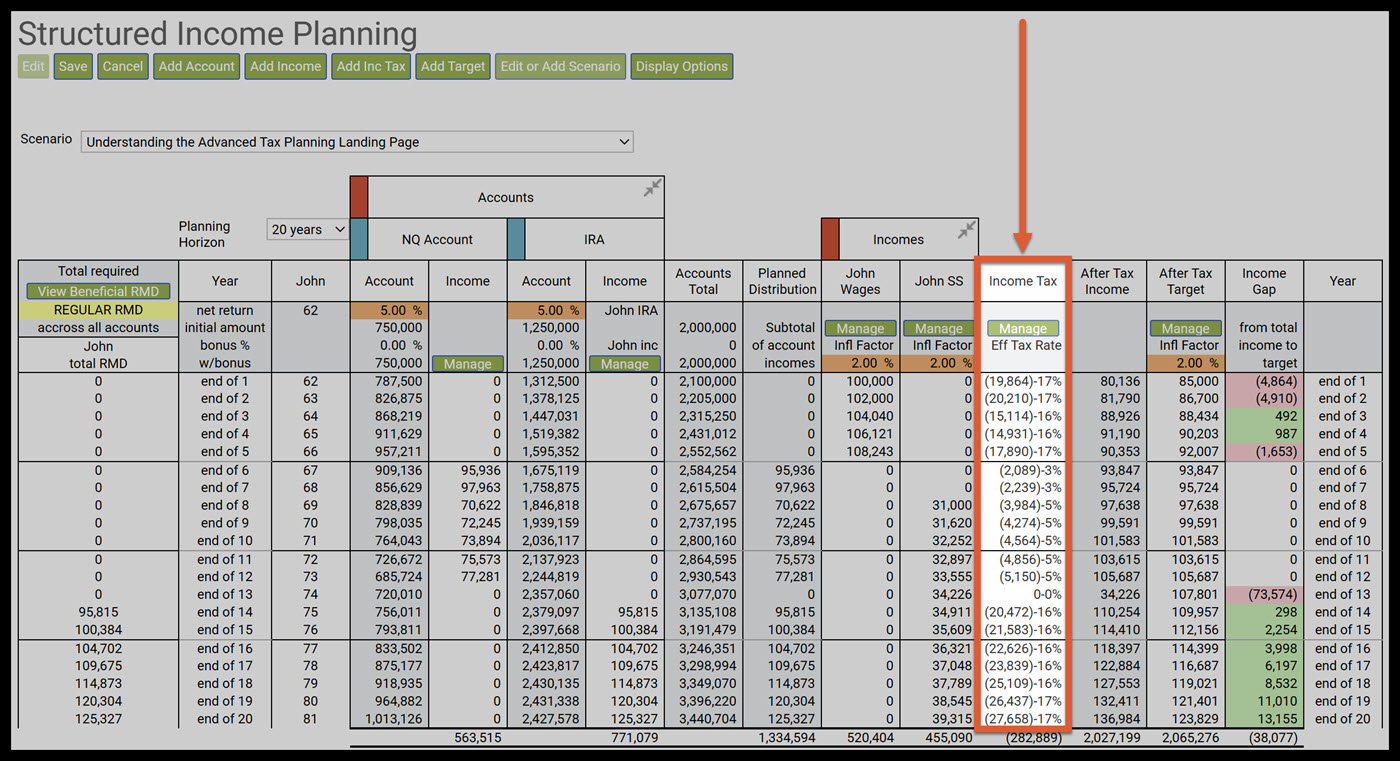
Task: Click the Income Gap column header
Action: click(x=1264, y=281)
